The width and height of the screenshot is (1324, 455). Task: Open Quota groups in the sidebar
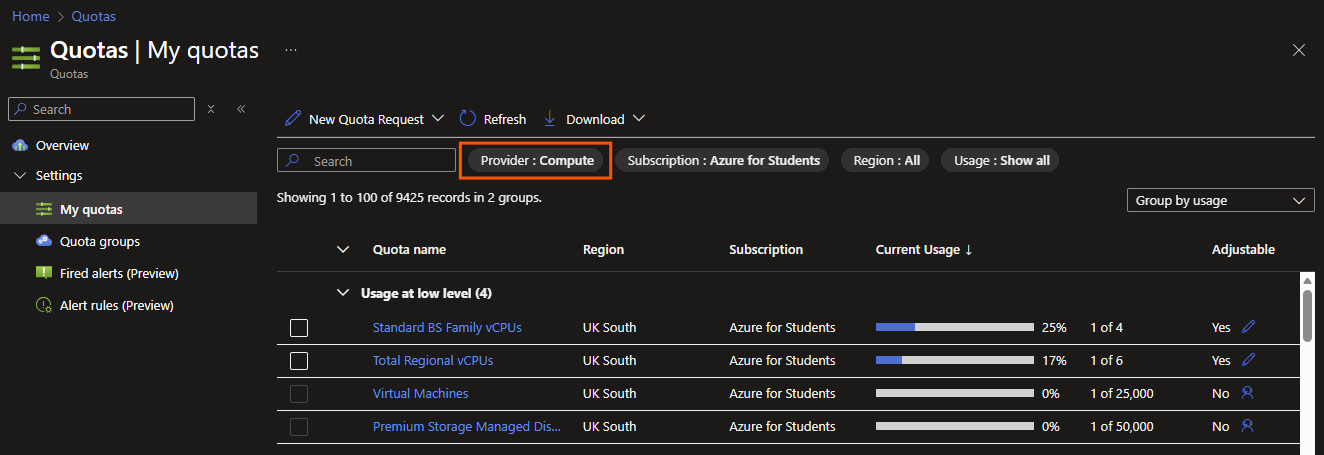[x=99, y=241]
